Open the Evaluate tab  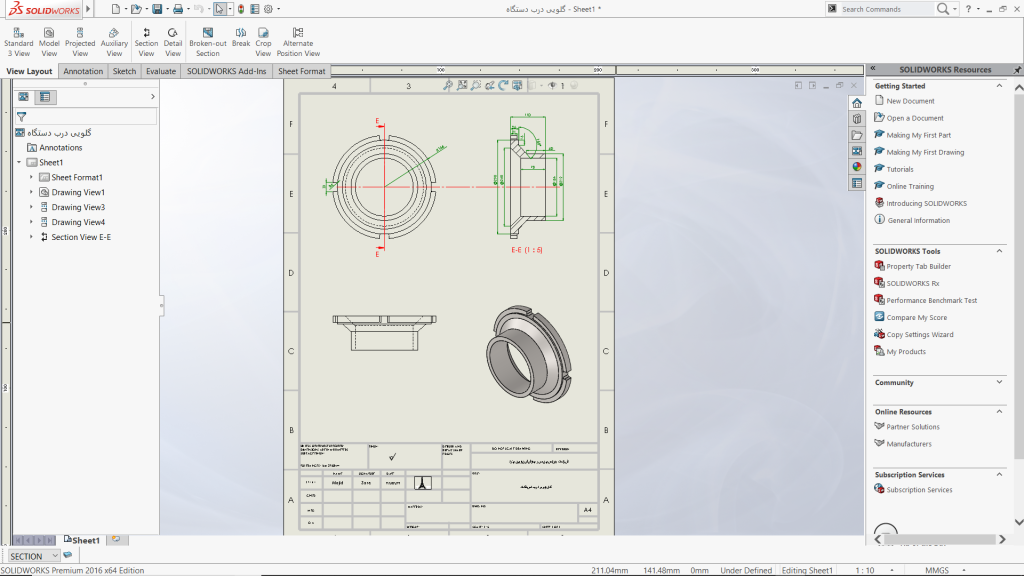(x=160, y=71)
